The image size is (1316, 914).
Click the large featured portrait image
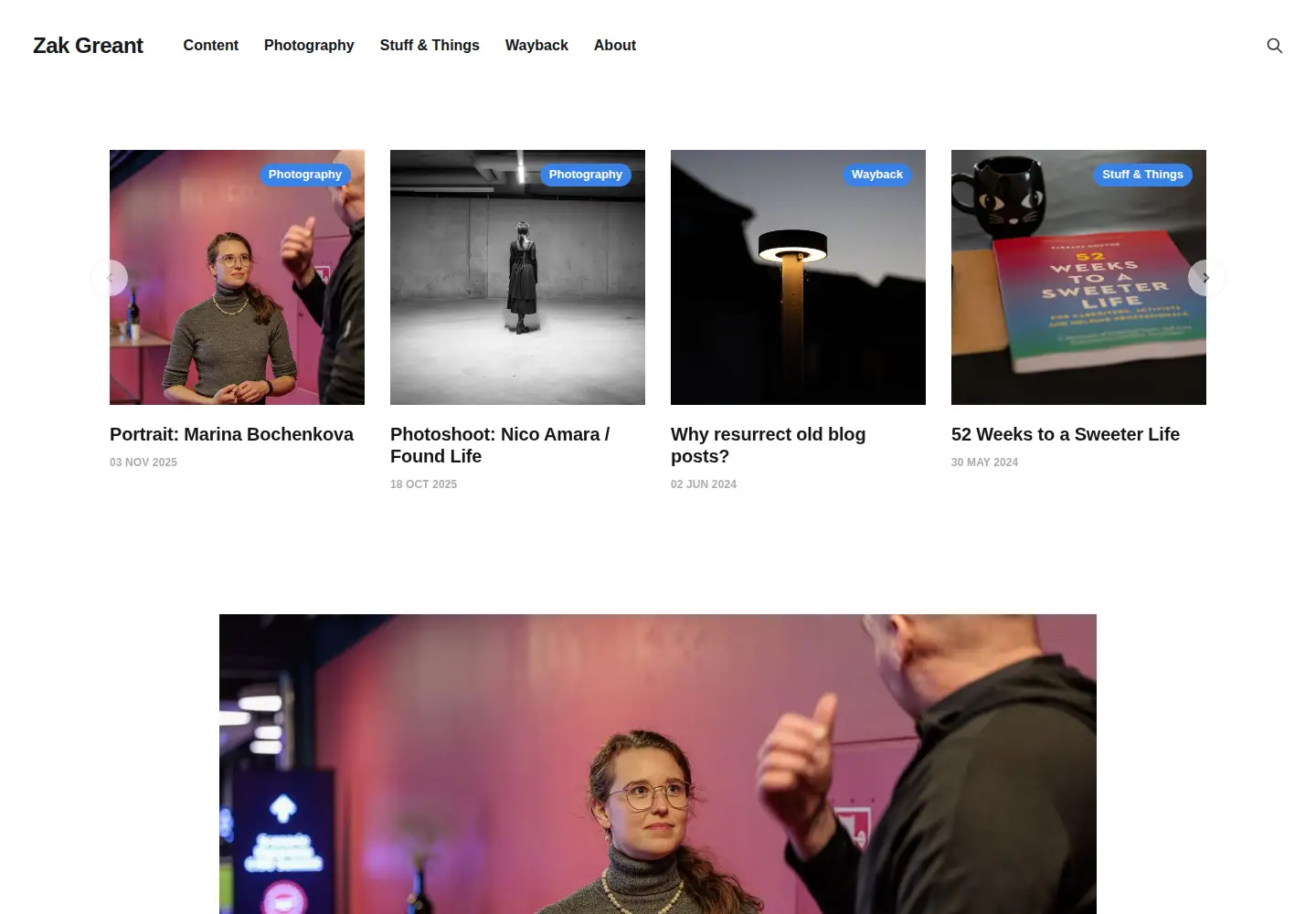point(658,764)
